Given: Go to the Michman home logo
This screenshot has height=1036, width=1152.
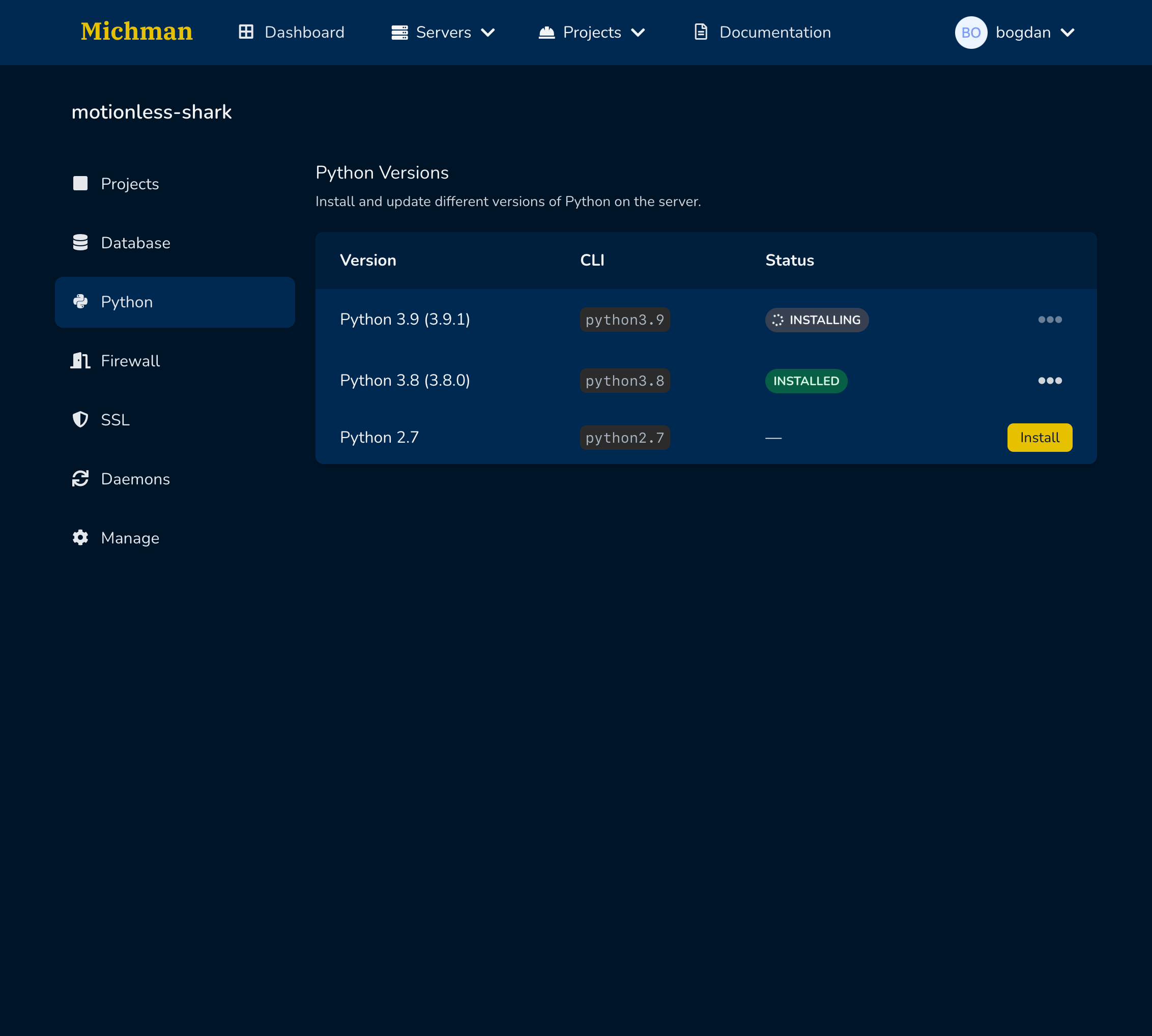Looking at the screenshot, I should 136,32.
